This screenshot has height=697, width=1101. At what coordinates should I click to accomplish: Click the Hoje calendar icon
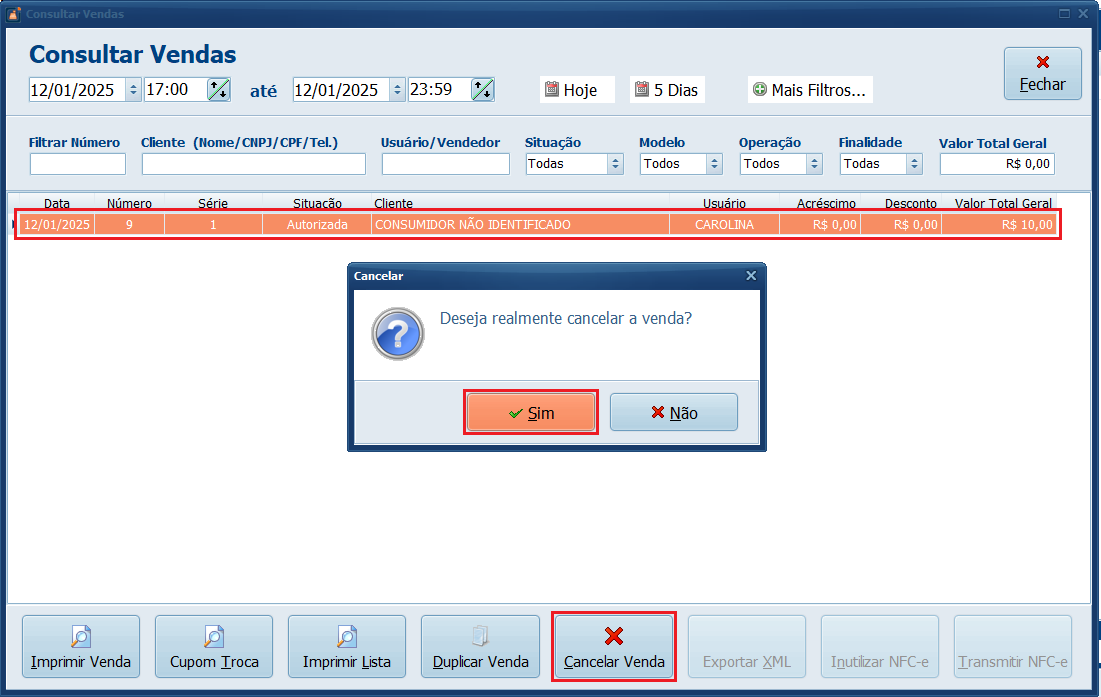(x=553, y=89)
